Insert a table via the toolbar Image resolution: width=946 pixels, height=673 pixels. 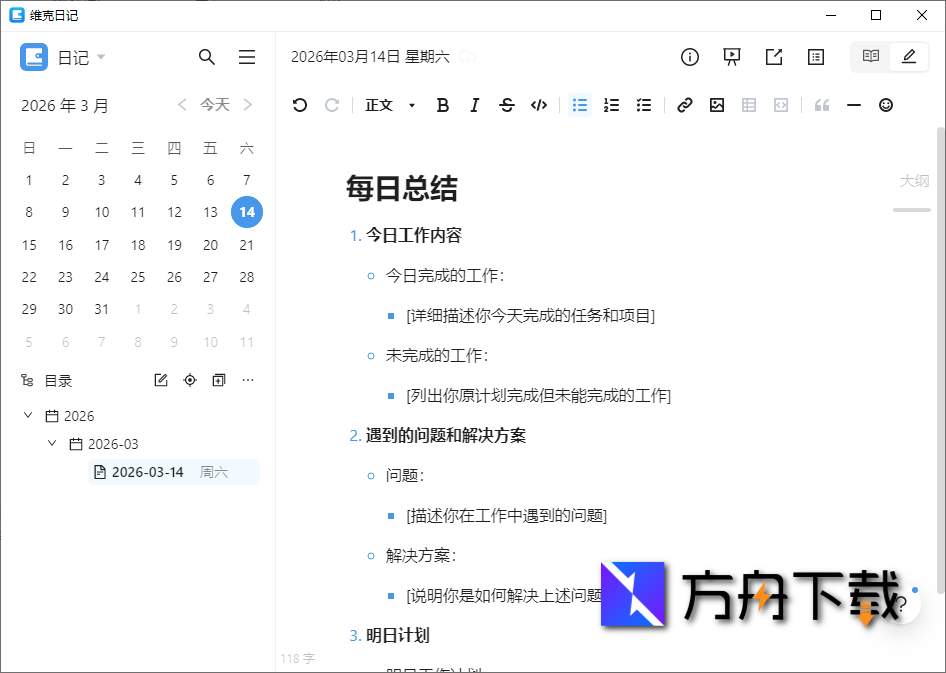coord(748,105)
